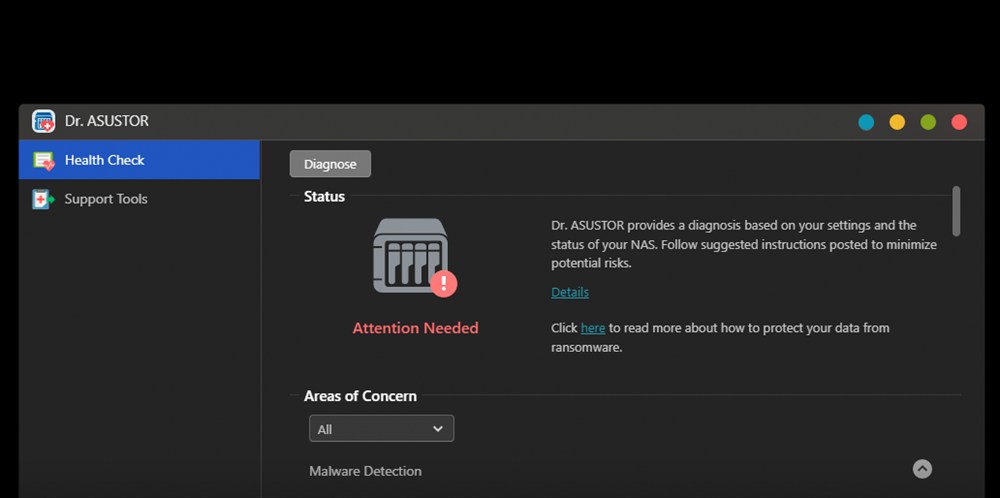Click the NAS status icon with alert
1000x498 pixels.
pyautogui.click(x=415, y=257)
